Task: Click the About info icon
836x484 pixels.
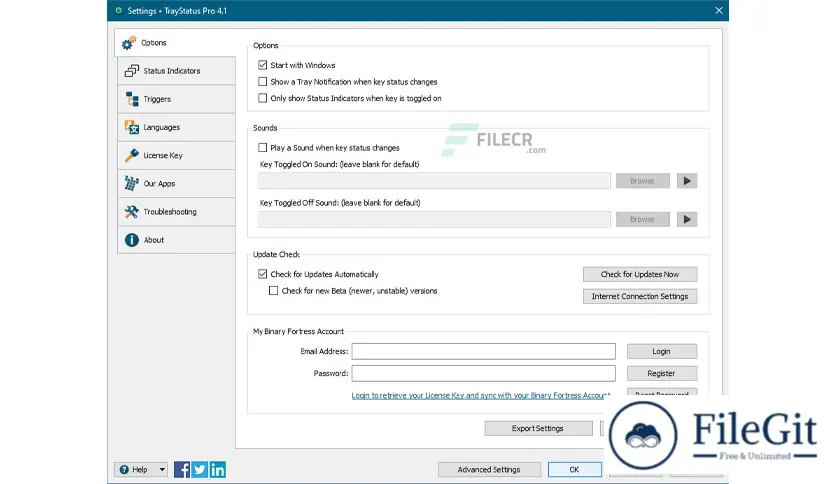Action: [x=131, y=240]
